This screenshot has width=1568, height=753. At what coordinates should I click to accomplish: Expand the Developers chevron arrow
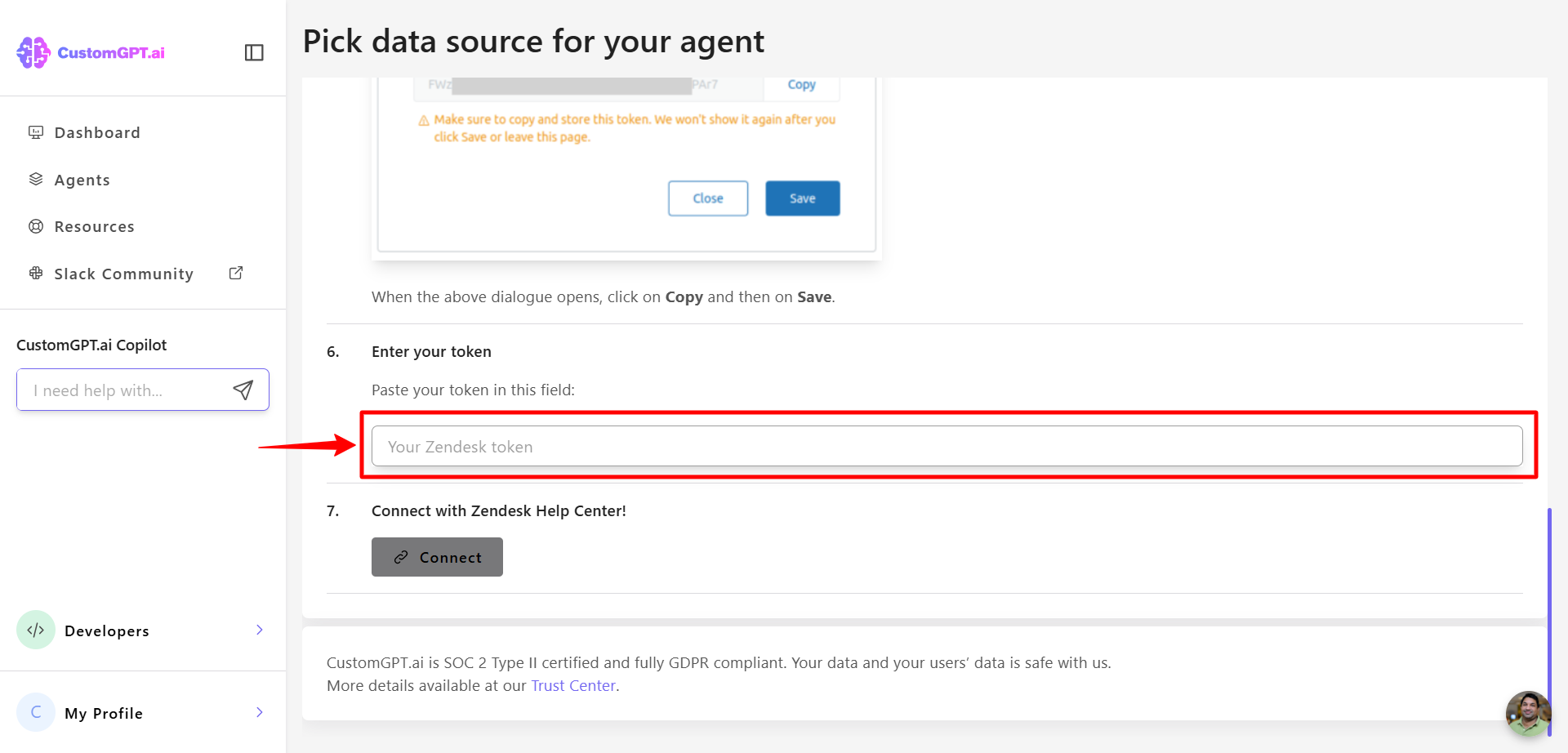[260, 630]
